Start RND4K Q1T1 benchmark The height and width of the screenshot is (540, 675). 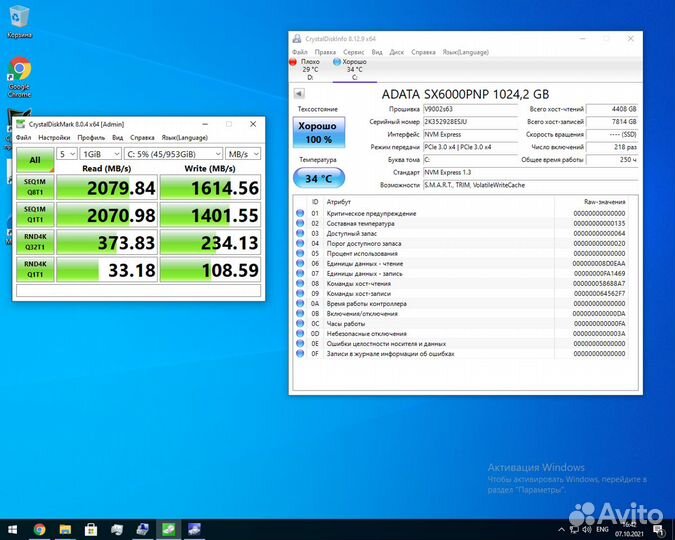tap(35, 269)
